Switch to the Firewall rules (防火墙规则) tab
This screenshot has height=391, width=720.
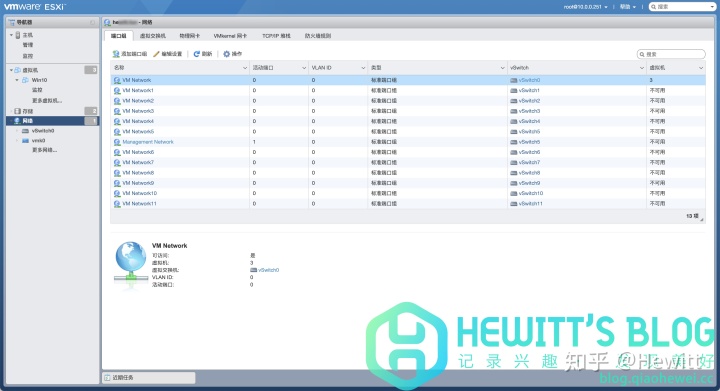click(x=318, y=36)
